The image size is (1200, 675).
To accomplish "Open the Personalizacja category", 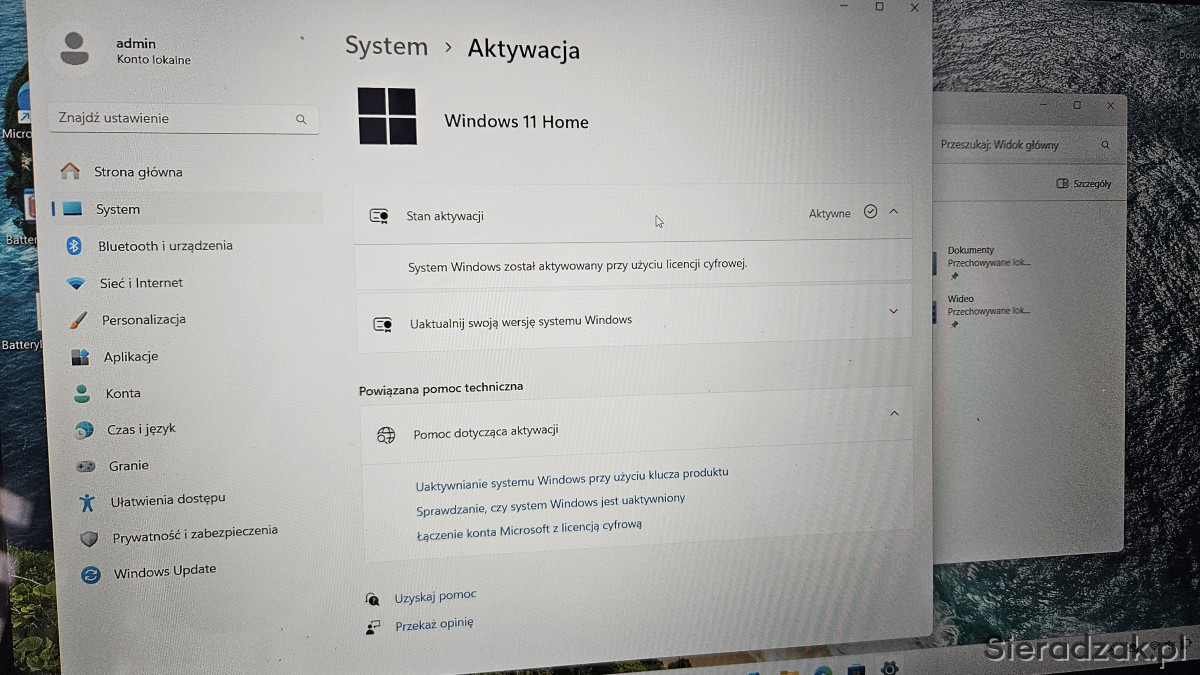I will point(143,320).
